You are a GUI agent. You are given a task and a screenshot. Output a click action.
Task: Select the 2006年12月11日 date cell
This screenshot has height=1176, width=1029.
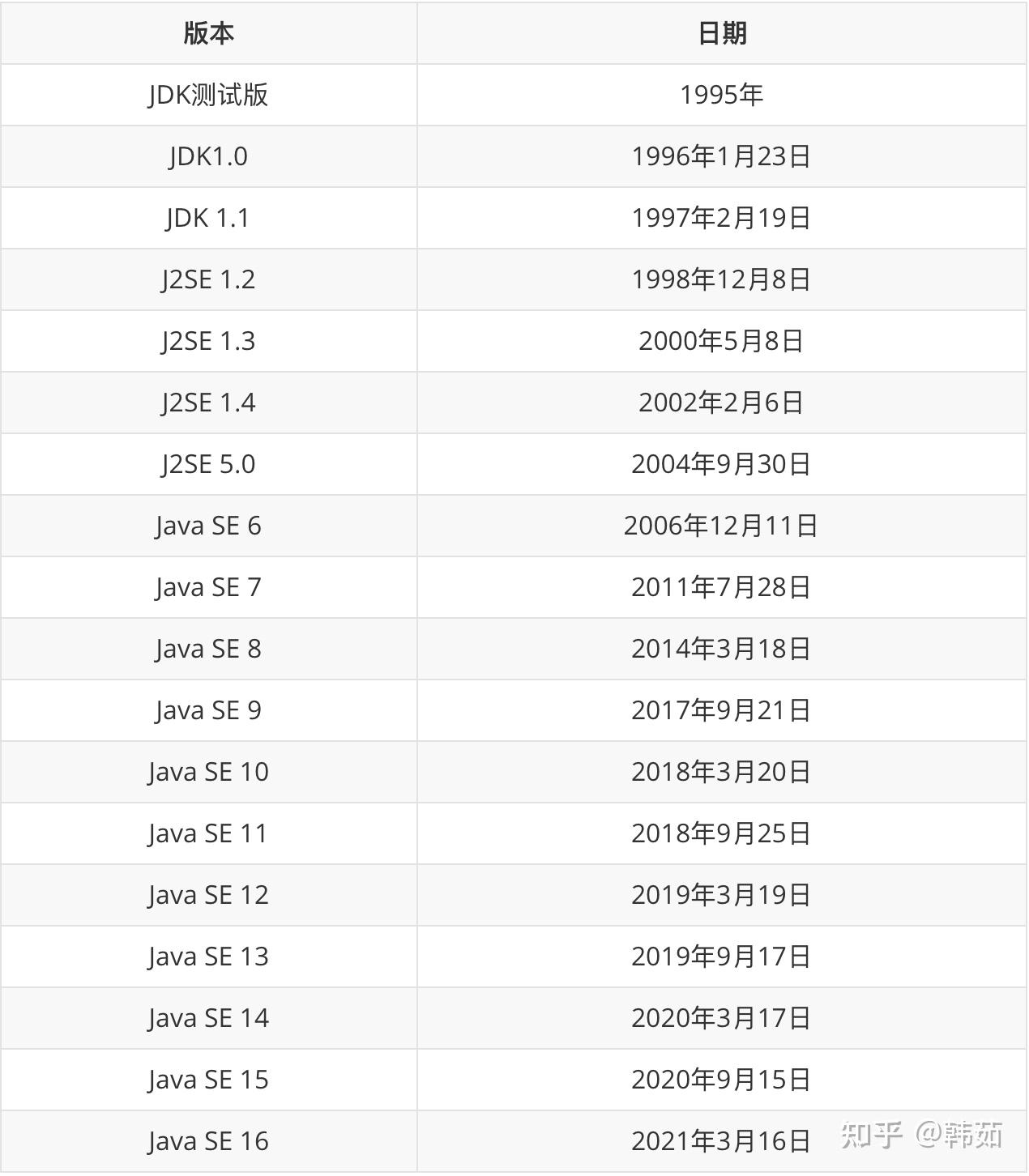(x=721, y=526)
